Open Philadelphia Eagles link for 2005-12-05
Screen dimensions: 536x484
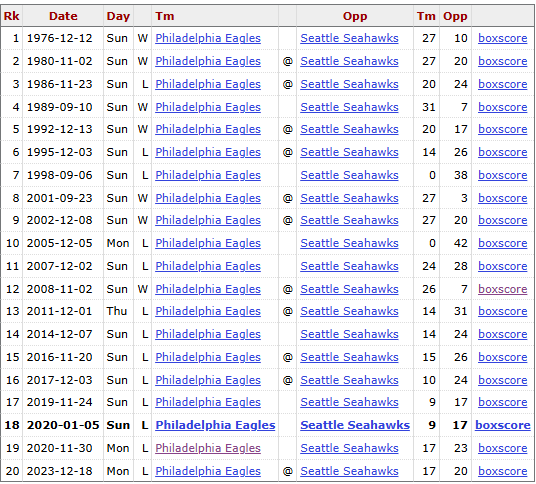click(x=208, y=243)
